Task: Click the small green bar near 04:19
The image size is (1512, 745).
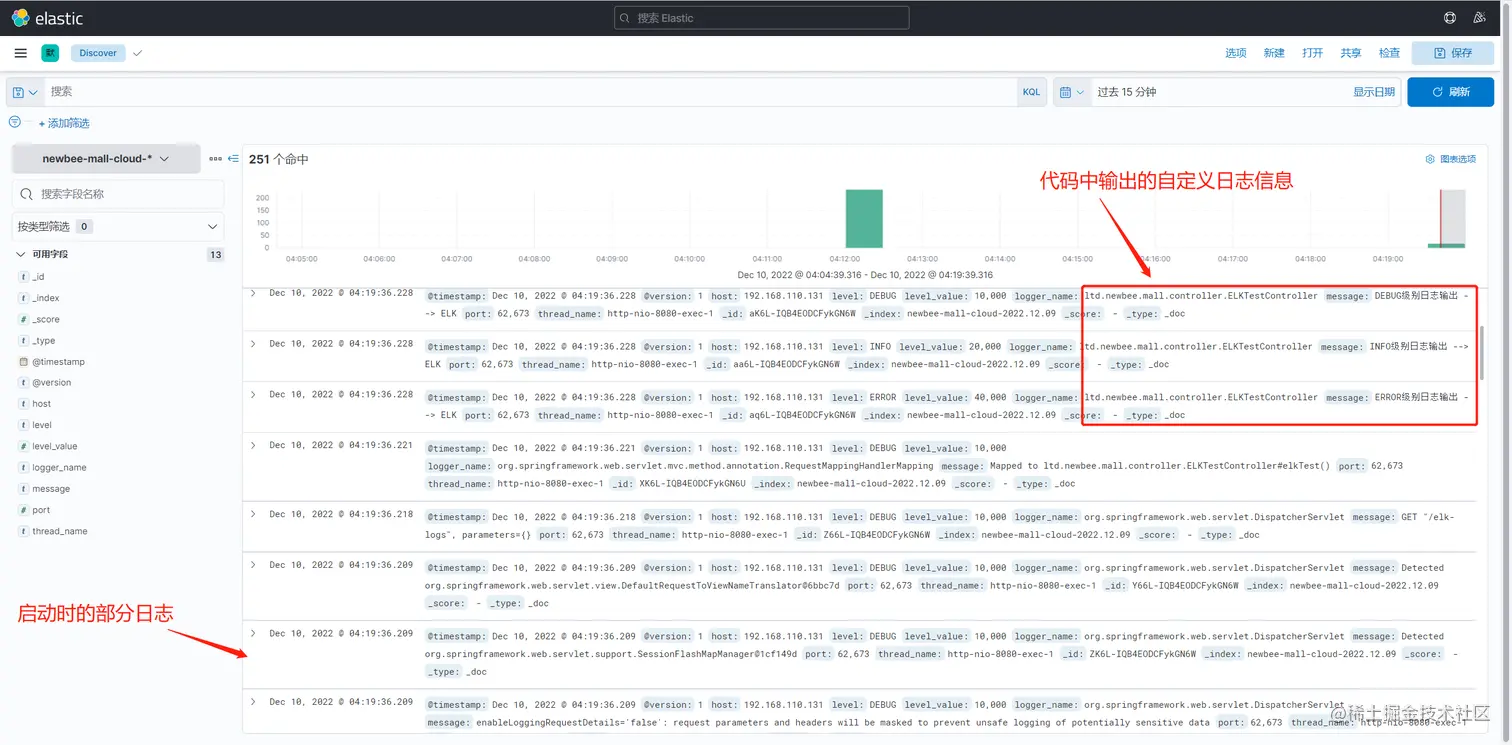Action: point(1446,245)
